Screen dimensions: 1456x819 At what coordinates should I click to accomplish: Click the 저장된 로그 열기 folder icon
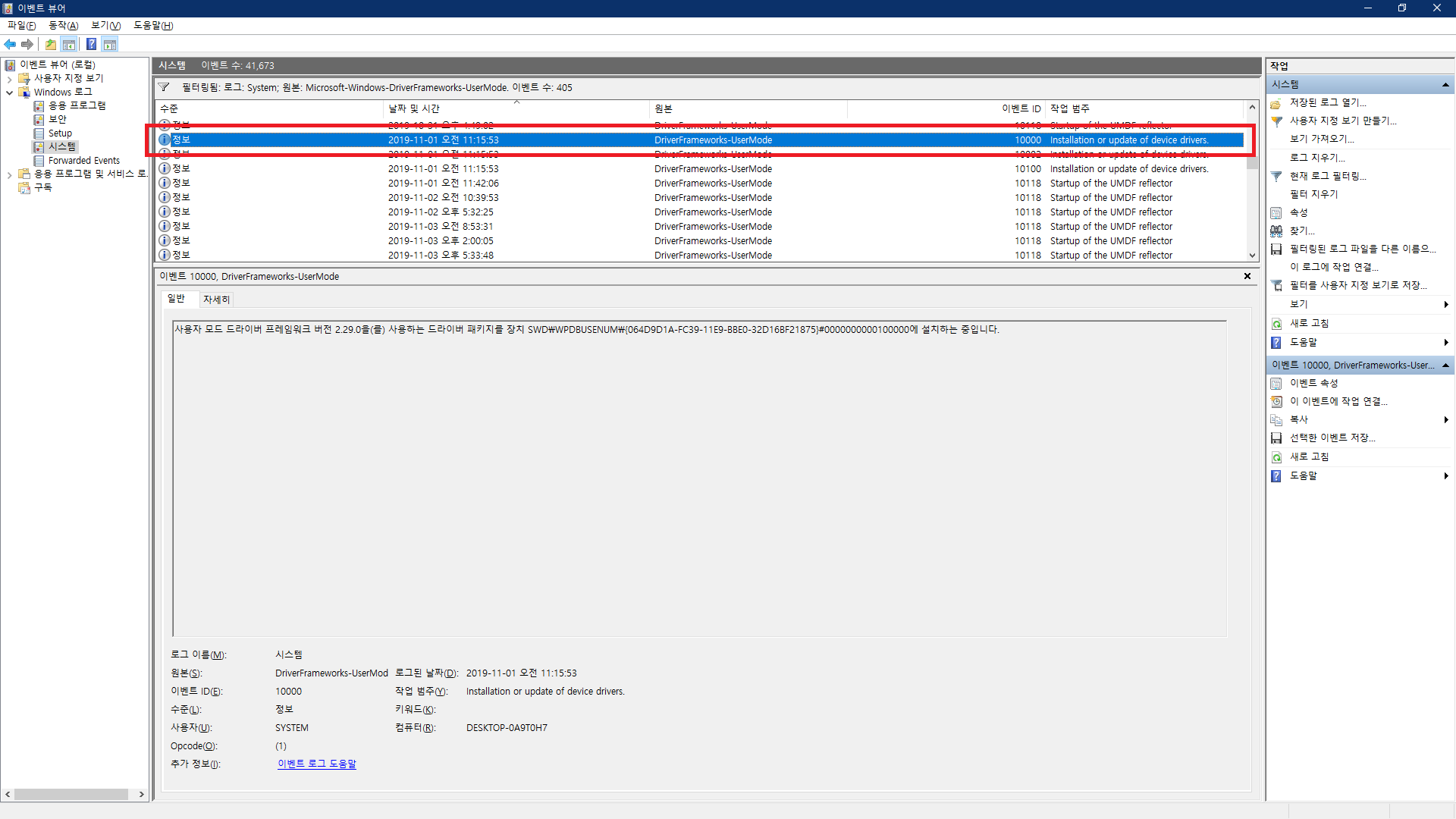click(x=1277, y=102)
